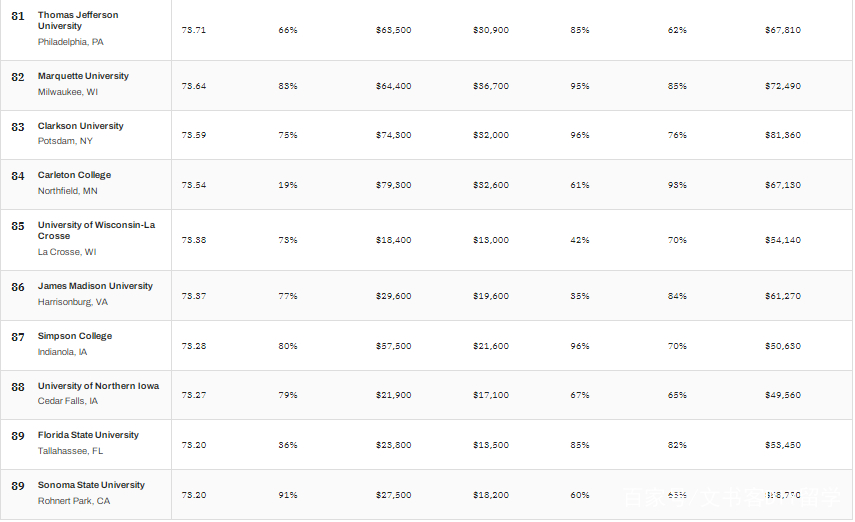Click James Madison's $29,600 cell

coord(393,296)
